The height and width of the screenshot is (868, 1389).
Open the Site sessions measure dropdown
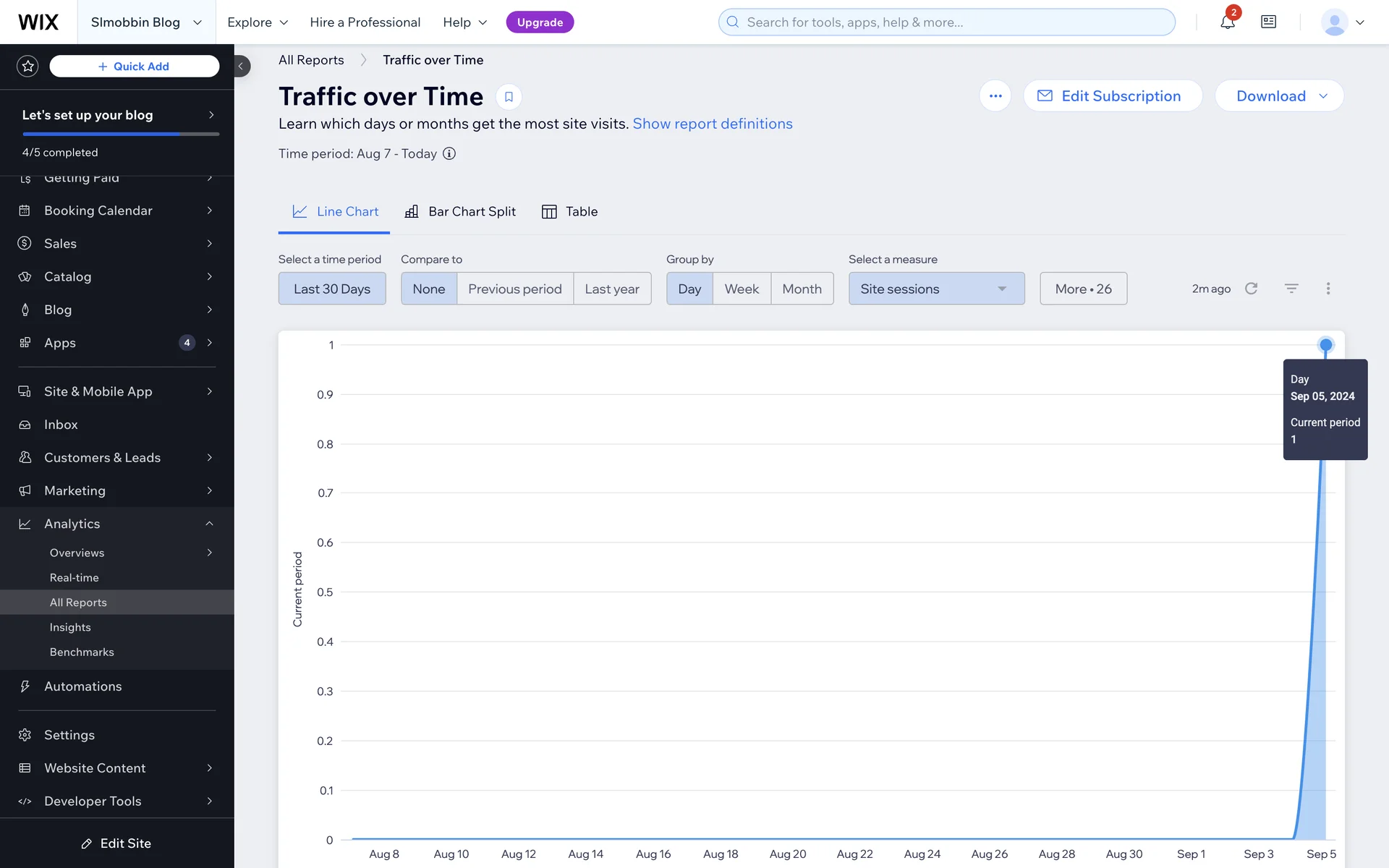(936, 289)
